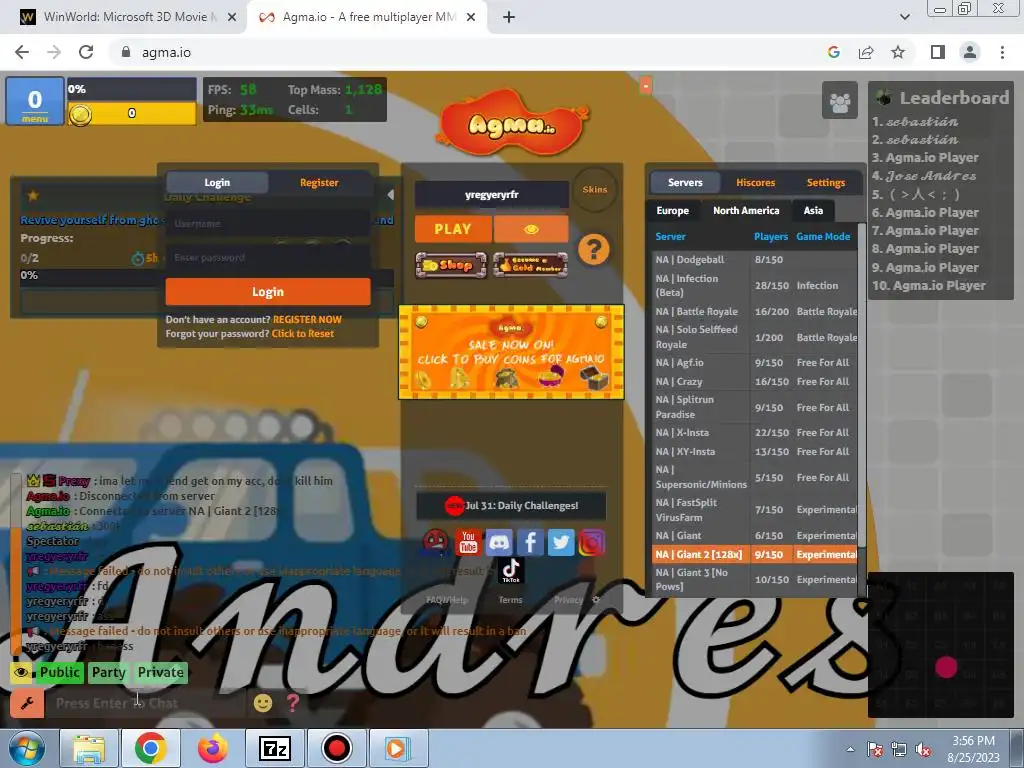Click the REGISTER NOW link
Image resolution: width=1024 pixels, height=768 pixels.
point(307,320)
